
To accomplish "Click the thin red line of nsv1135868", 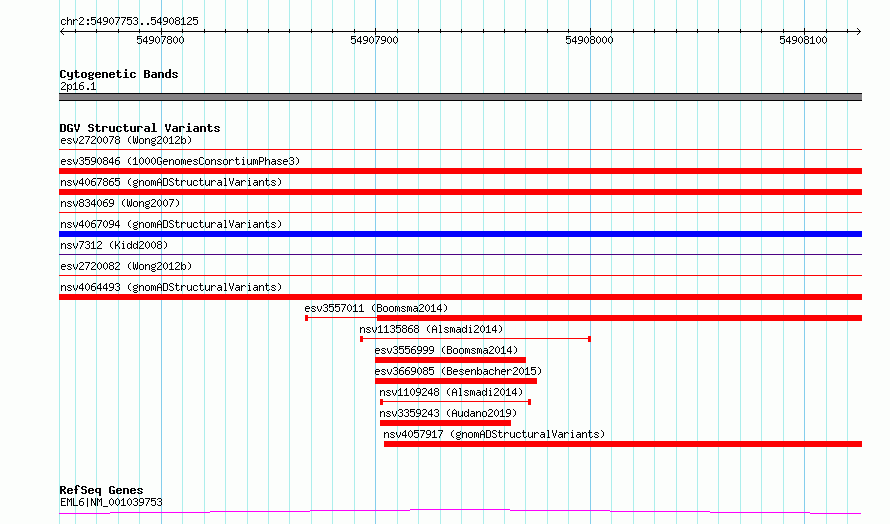I will [476, 339].
